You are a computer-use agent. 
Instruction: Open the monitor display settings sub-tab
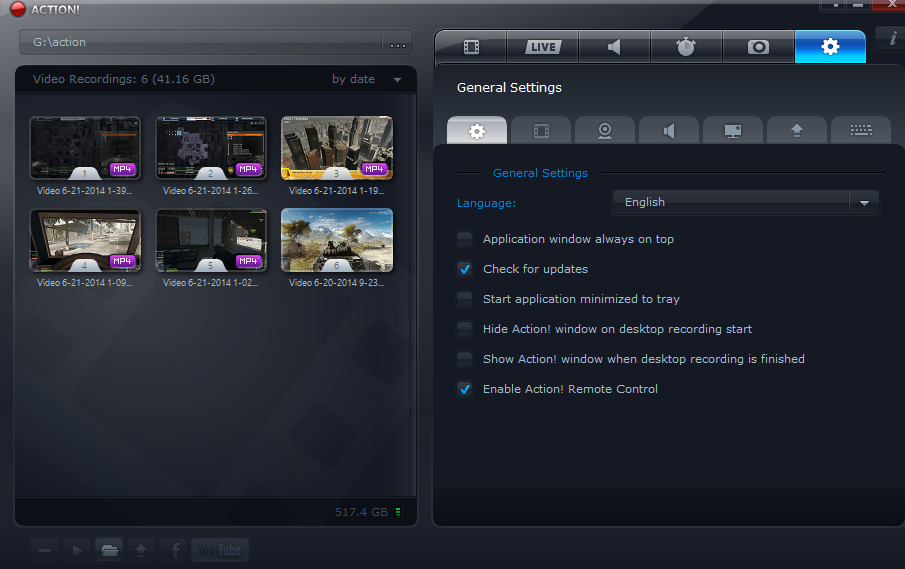point(733,131)
